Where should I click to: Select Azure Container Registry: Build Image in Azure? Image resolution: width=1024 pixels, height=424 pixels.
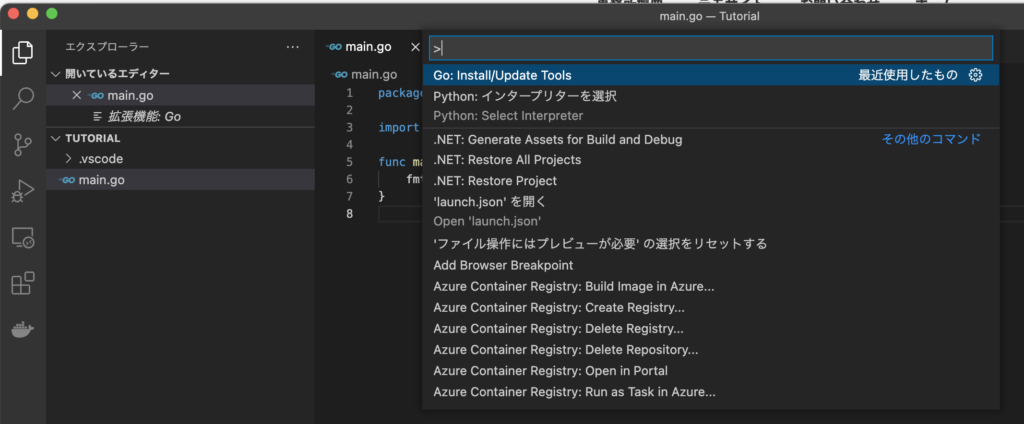(x=711, y=286)
